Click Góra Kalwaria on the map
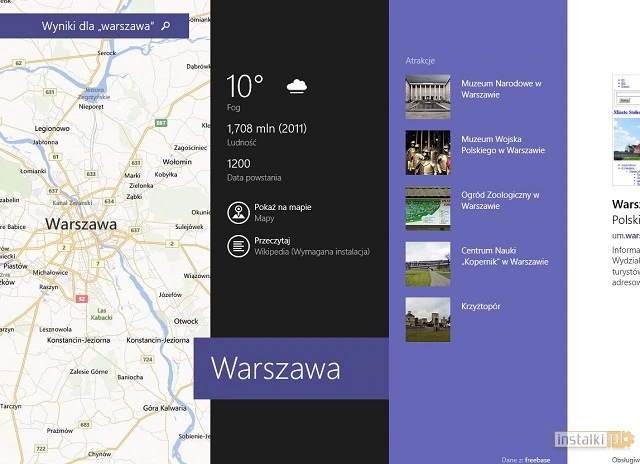The image size is (640, 464). coord(164,408)
